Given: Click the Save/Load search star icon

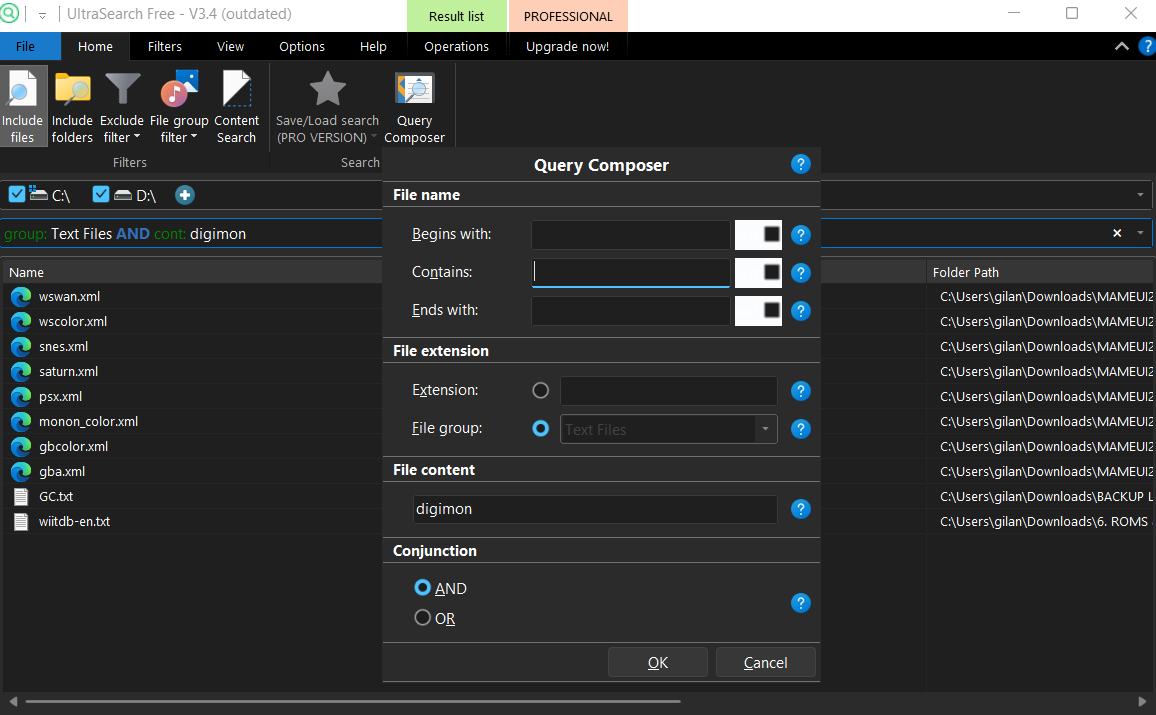Looking at the screenshot, I should click(327, 89).
